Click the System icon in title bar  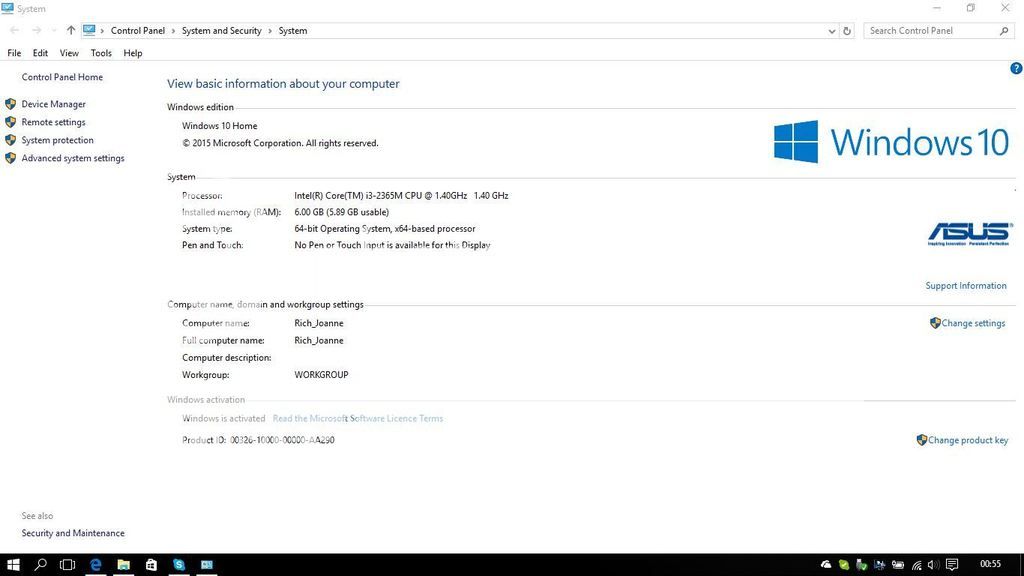click(x=7, y=8)
